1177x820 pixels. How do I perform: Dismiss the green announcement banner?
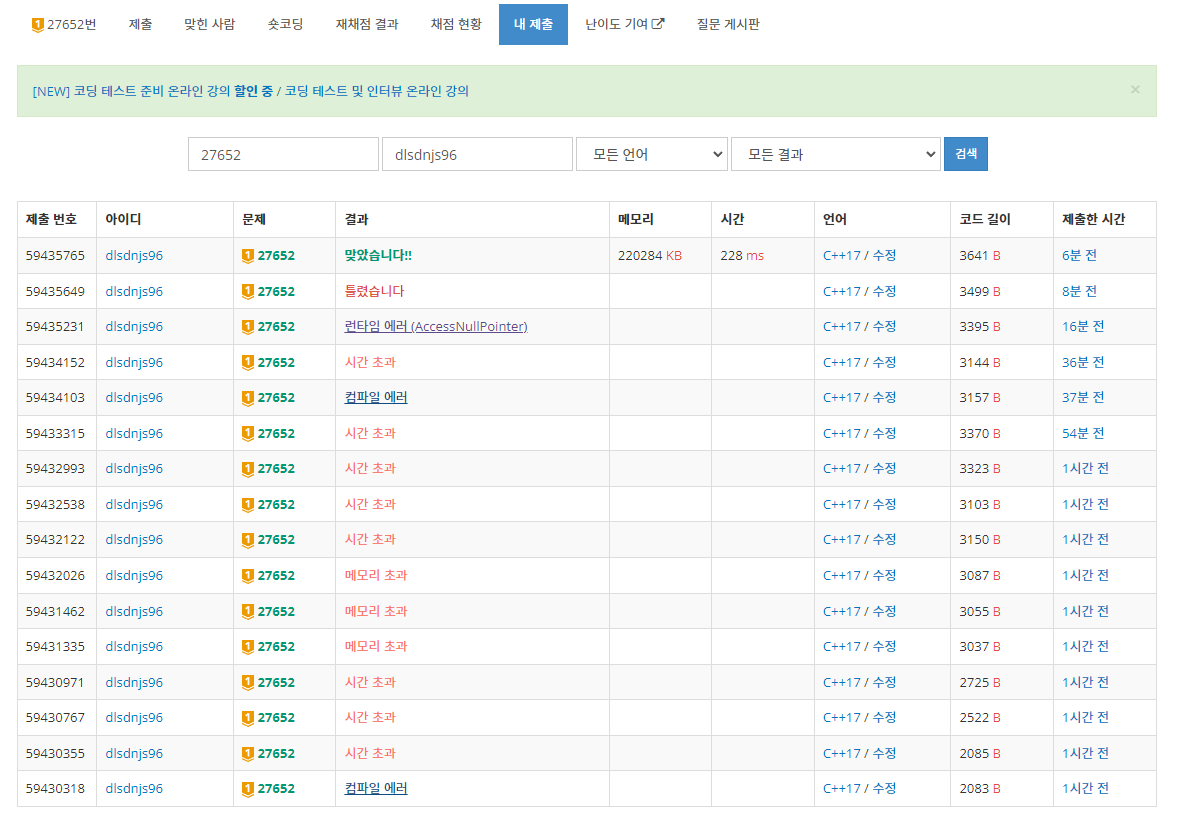coord(1135,89)
